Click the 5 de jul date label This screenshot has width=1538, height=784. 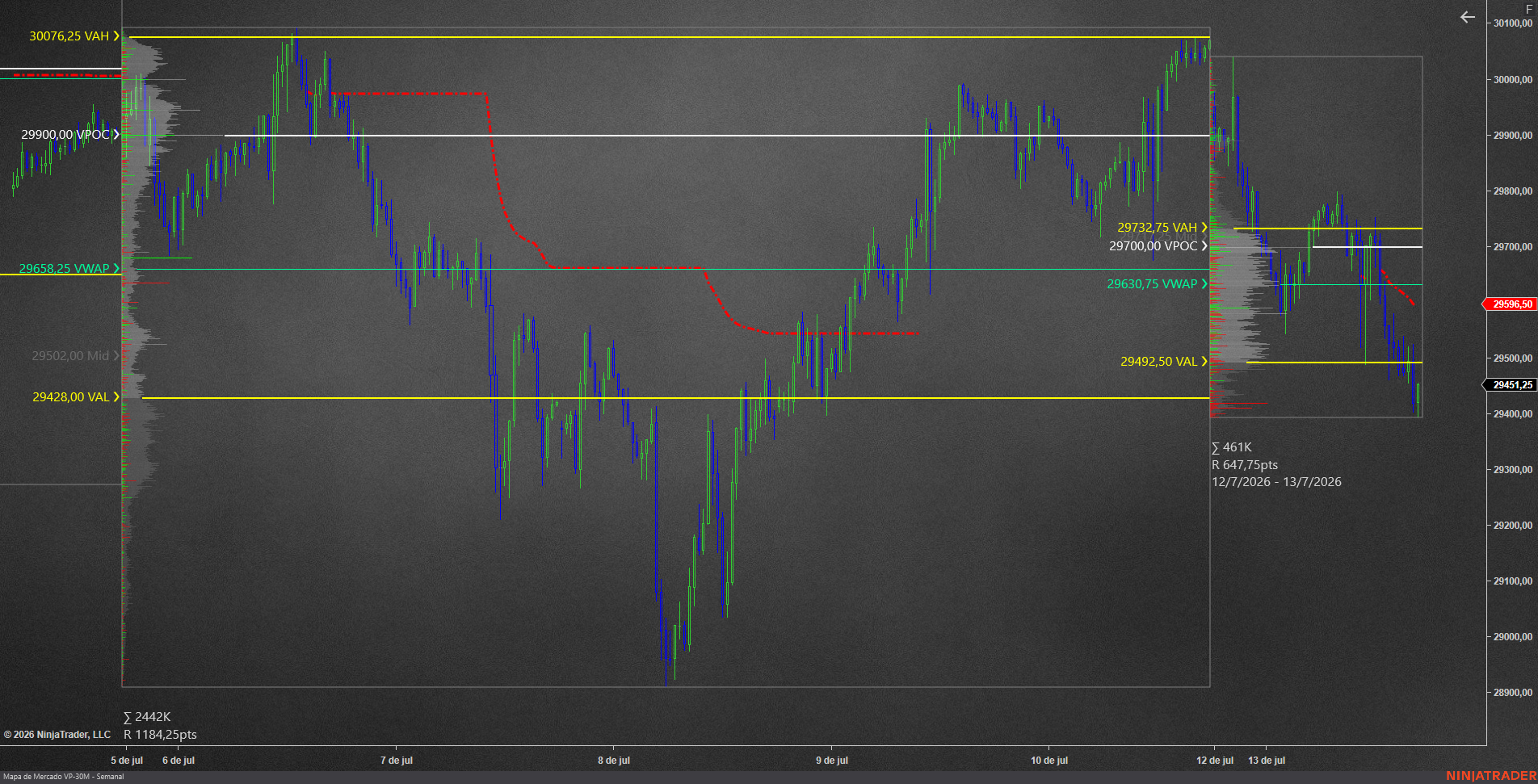(127, 761)
